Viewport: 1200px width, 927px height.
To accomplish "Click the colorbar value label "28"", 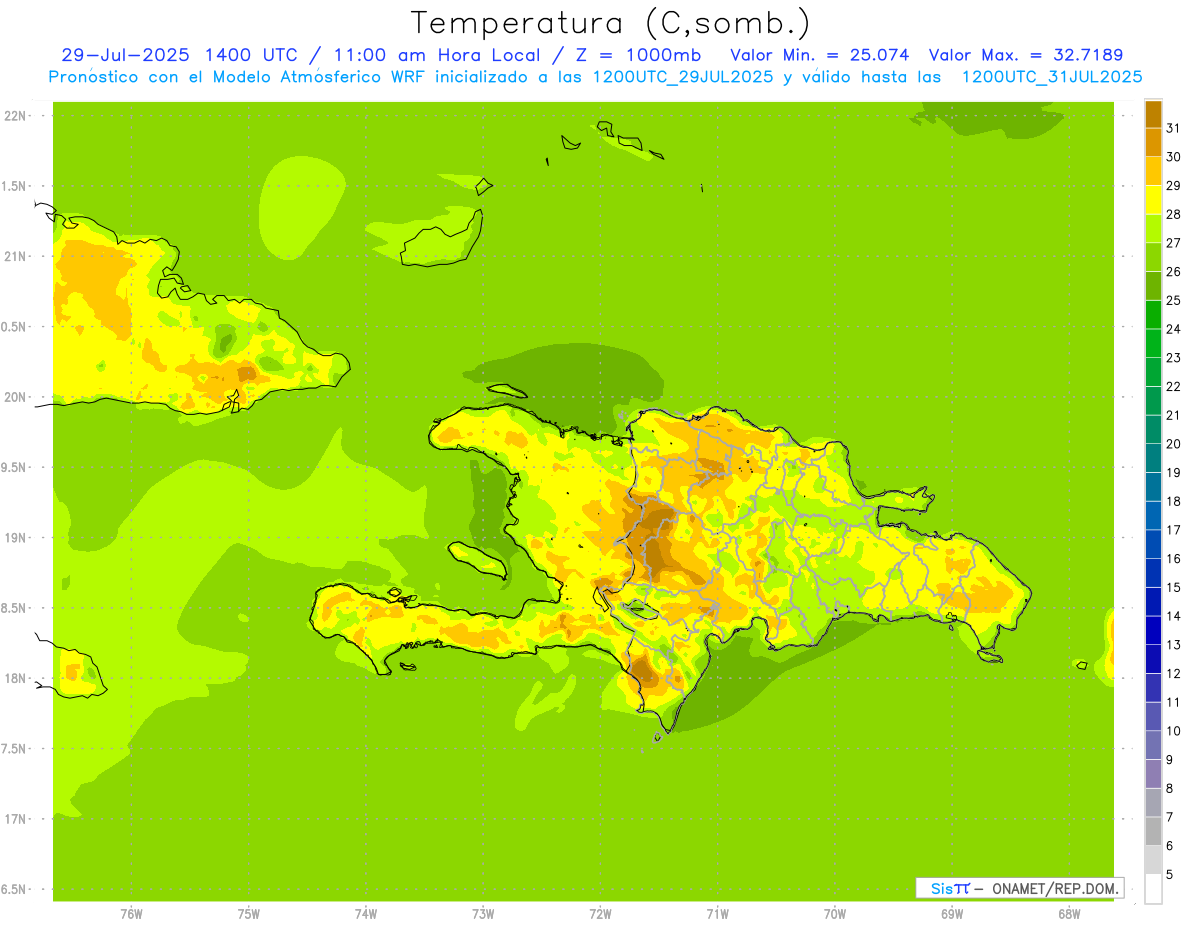I will [1173, 214].
